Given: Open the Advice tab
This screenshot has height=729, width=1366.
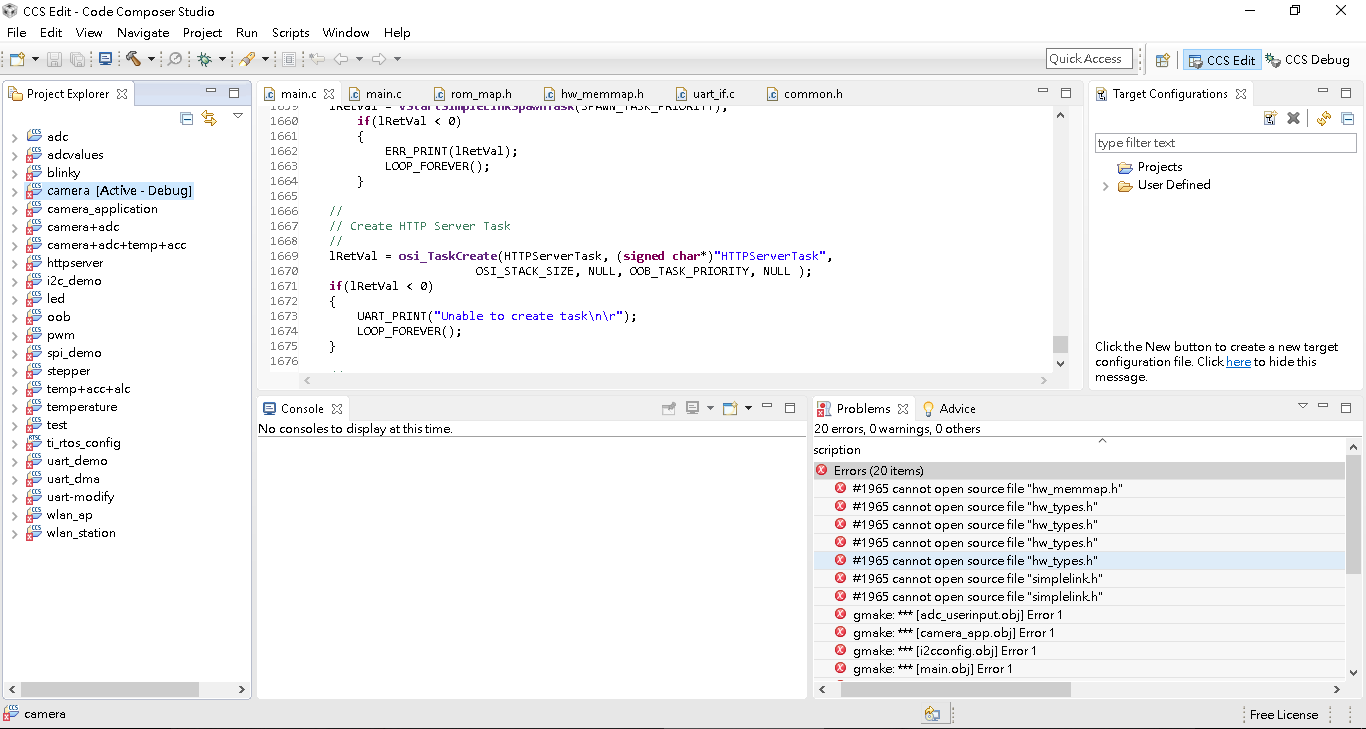Looking at the screenshot, I should [x=957, y=408].
